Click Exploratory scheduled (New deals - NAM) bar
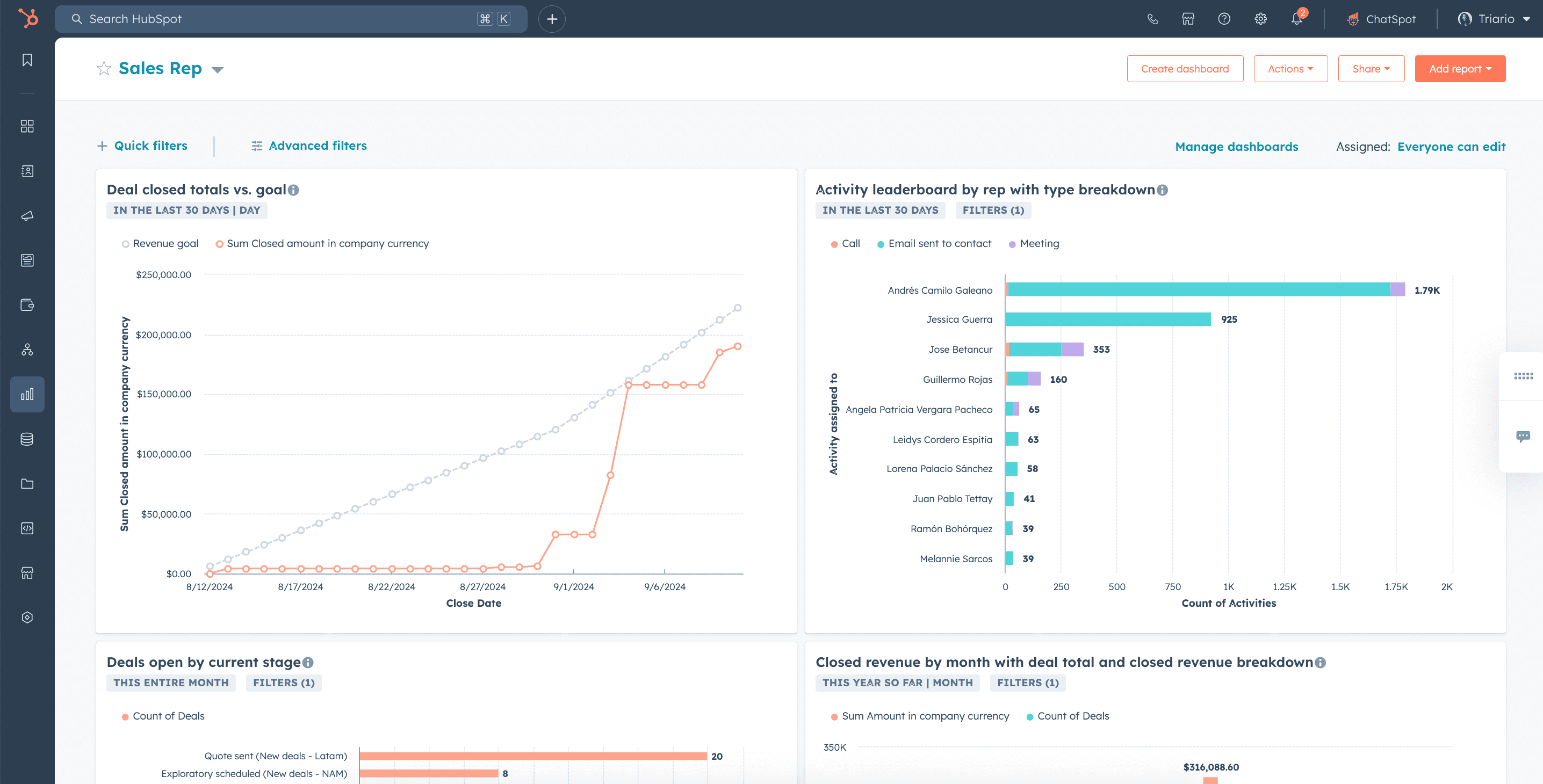The image size is (1543, 784). click(x=429, y=774)
